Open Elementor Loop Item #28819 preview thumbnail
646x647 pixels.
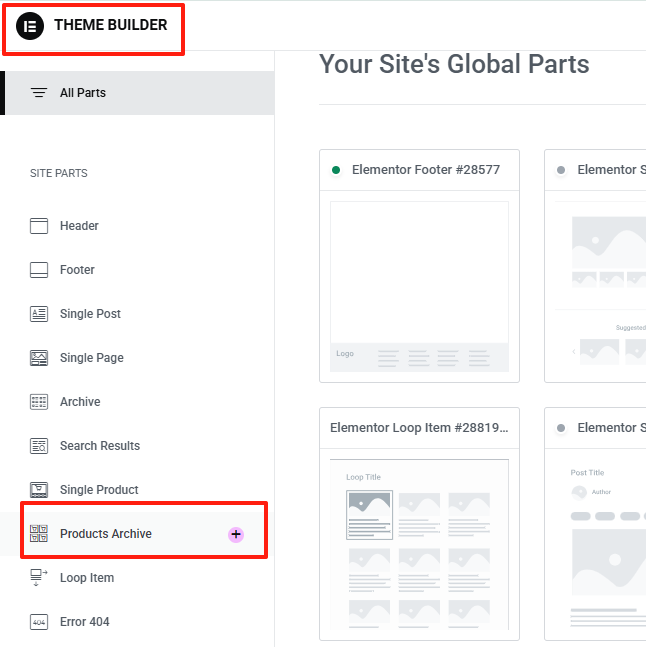pos(419,545)
